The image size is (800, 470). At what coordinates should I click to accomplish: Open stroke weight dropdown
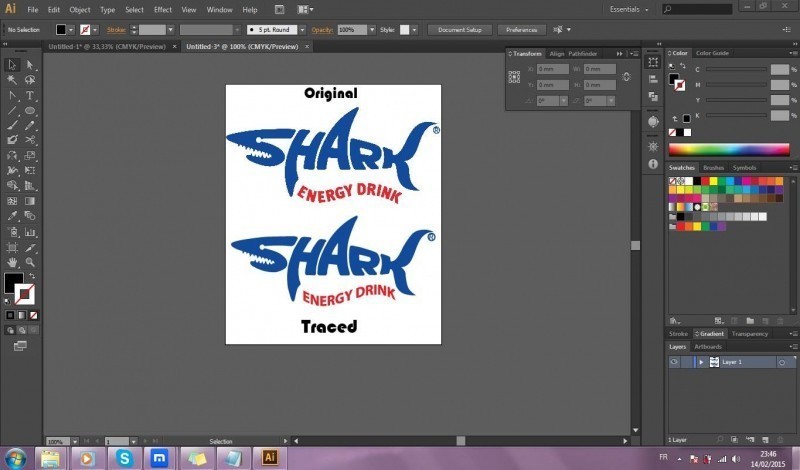point(170,30)
